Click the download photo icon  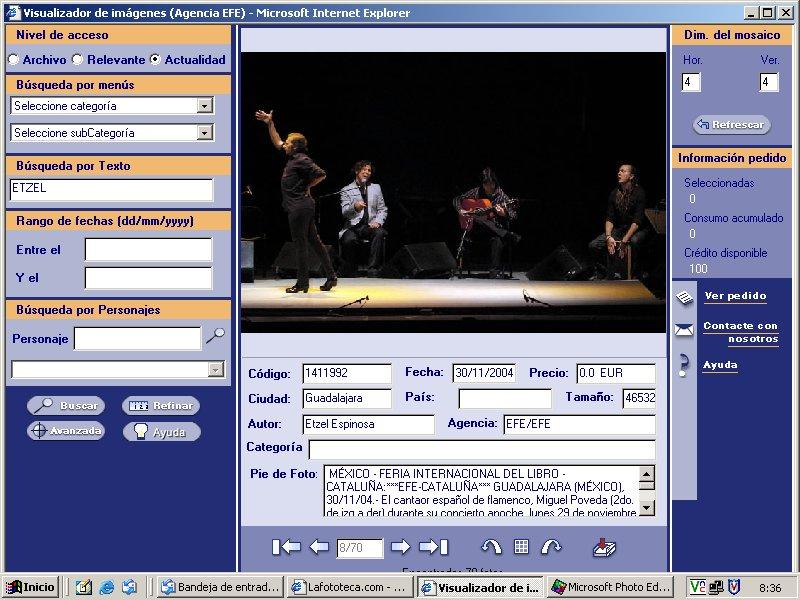[x=604, y=547]
